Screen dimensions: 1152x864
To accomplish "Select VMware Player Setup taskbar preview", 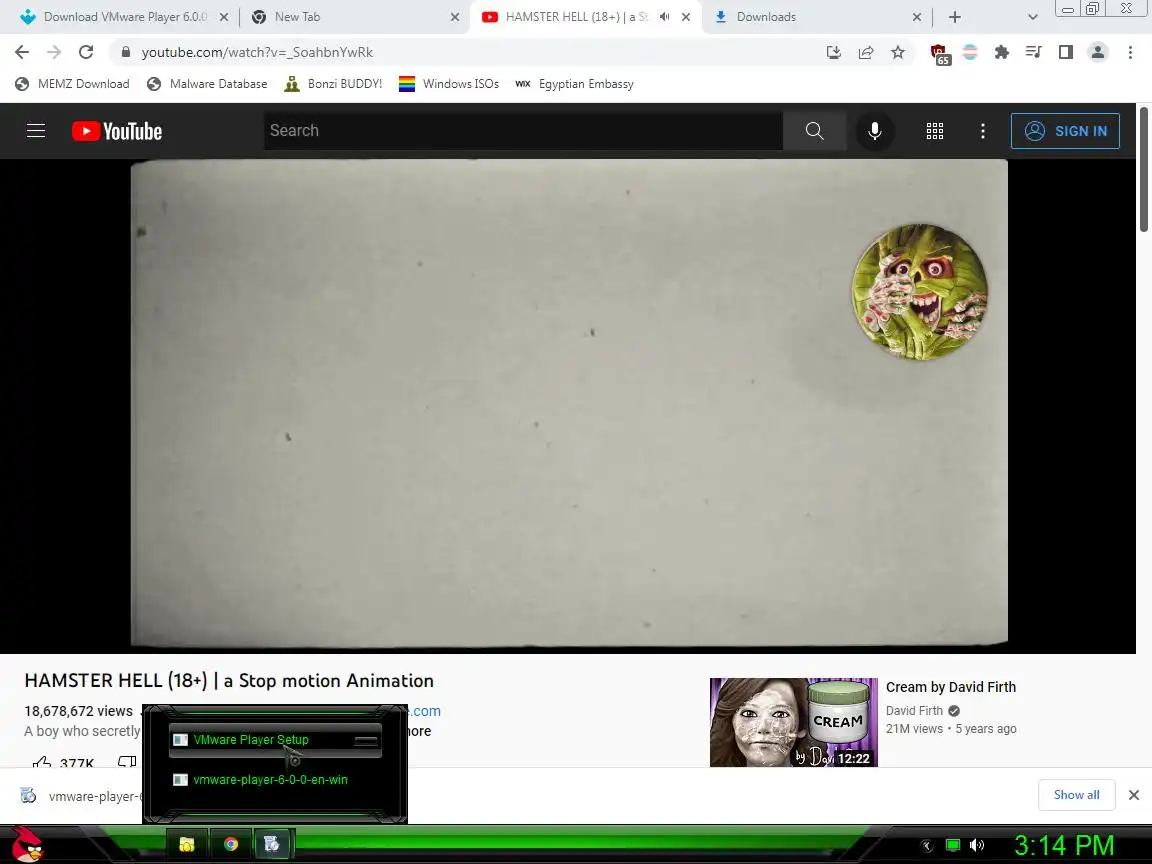I will tap(274, 740).
